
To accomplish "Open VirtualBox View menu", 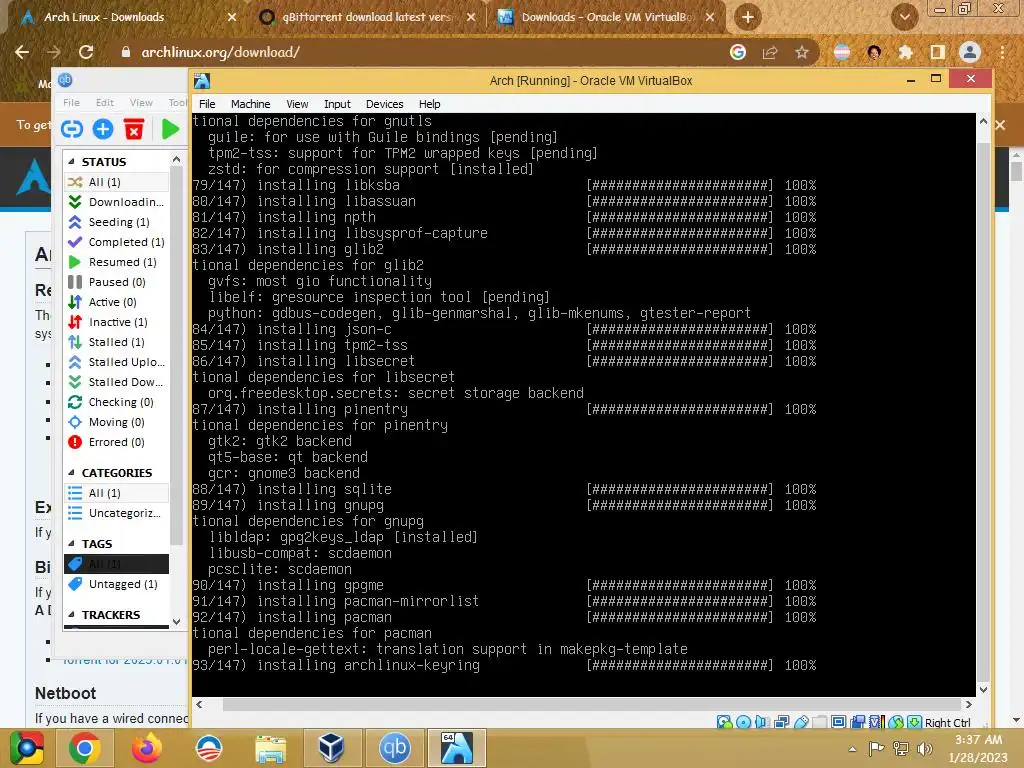I will 297,104.
